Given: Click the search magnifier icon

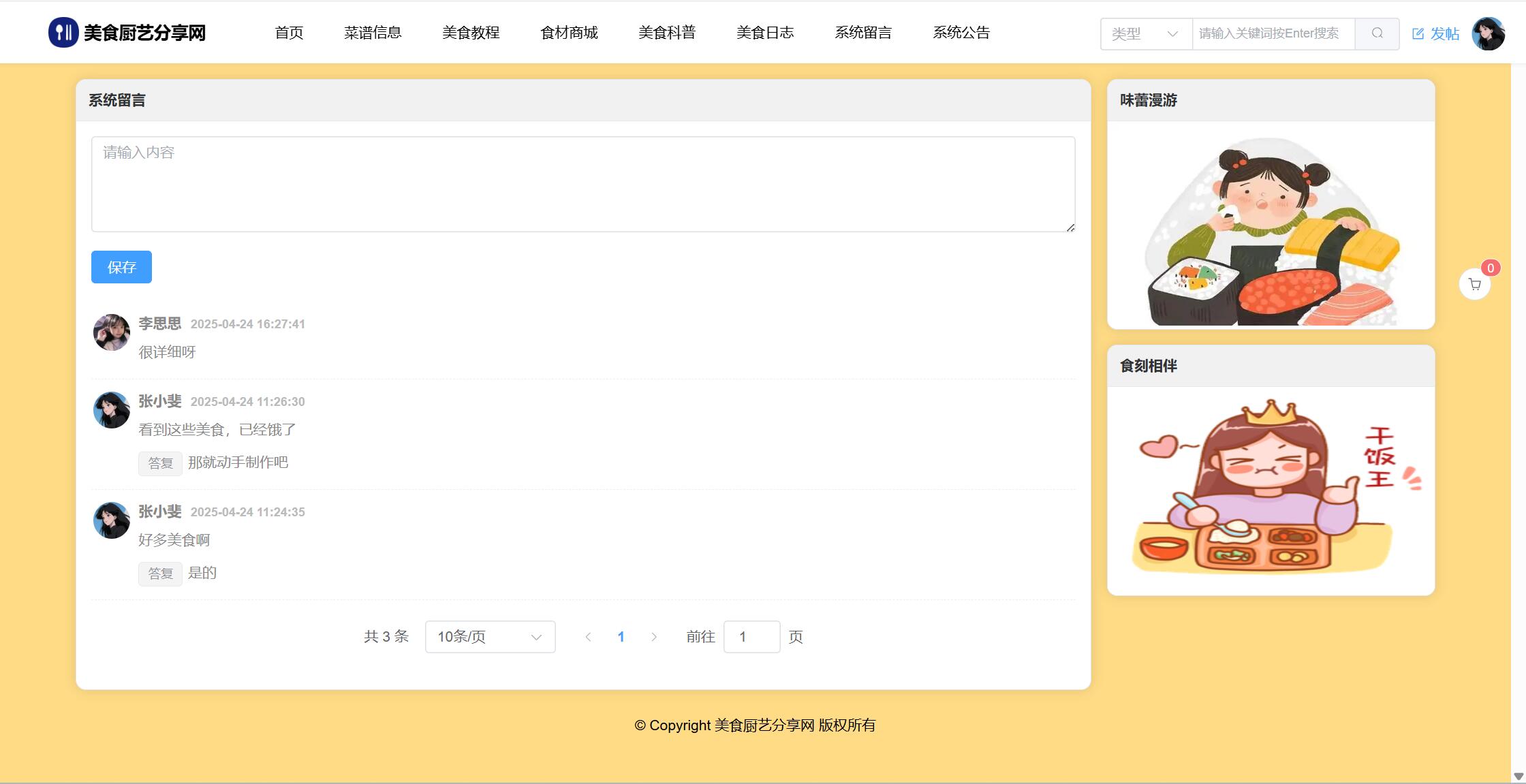Looking at the screenshot, I should point(1377,33).
